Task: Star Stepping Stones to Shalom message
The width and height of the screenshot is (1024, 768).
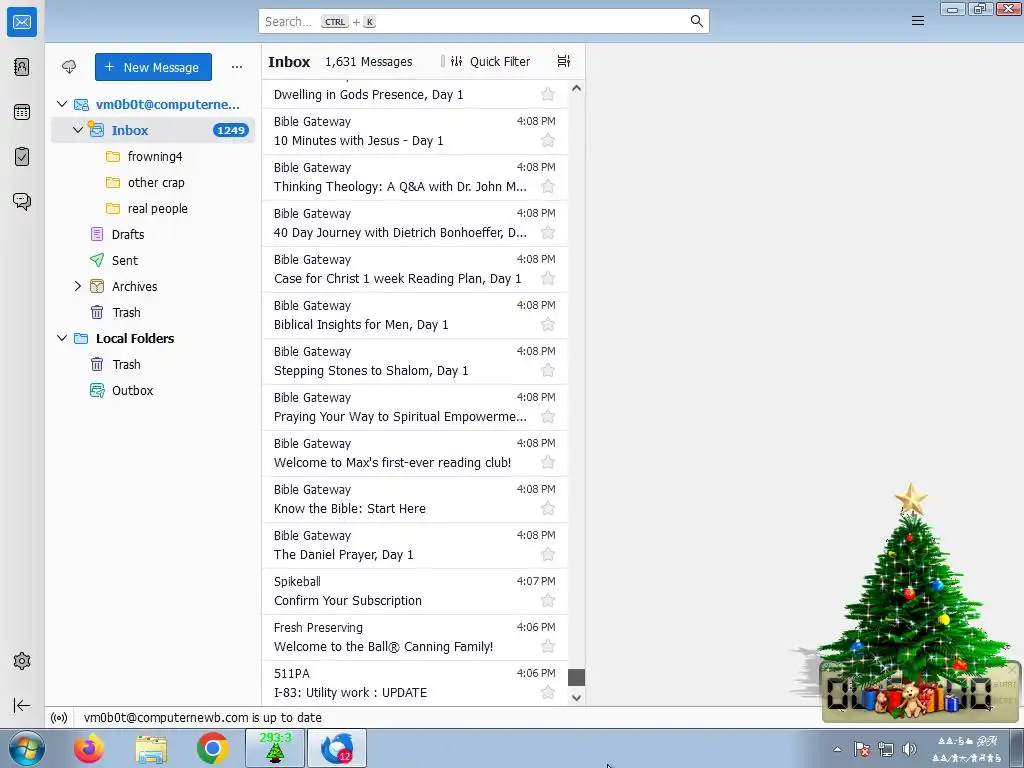Action: (548, 370)
